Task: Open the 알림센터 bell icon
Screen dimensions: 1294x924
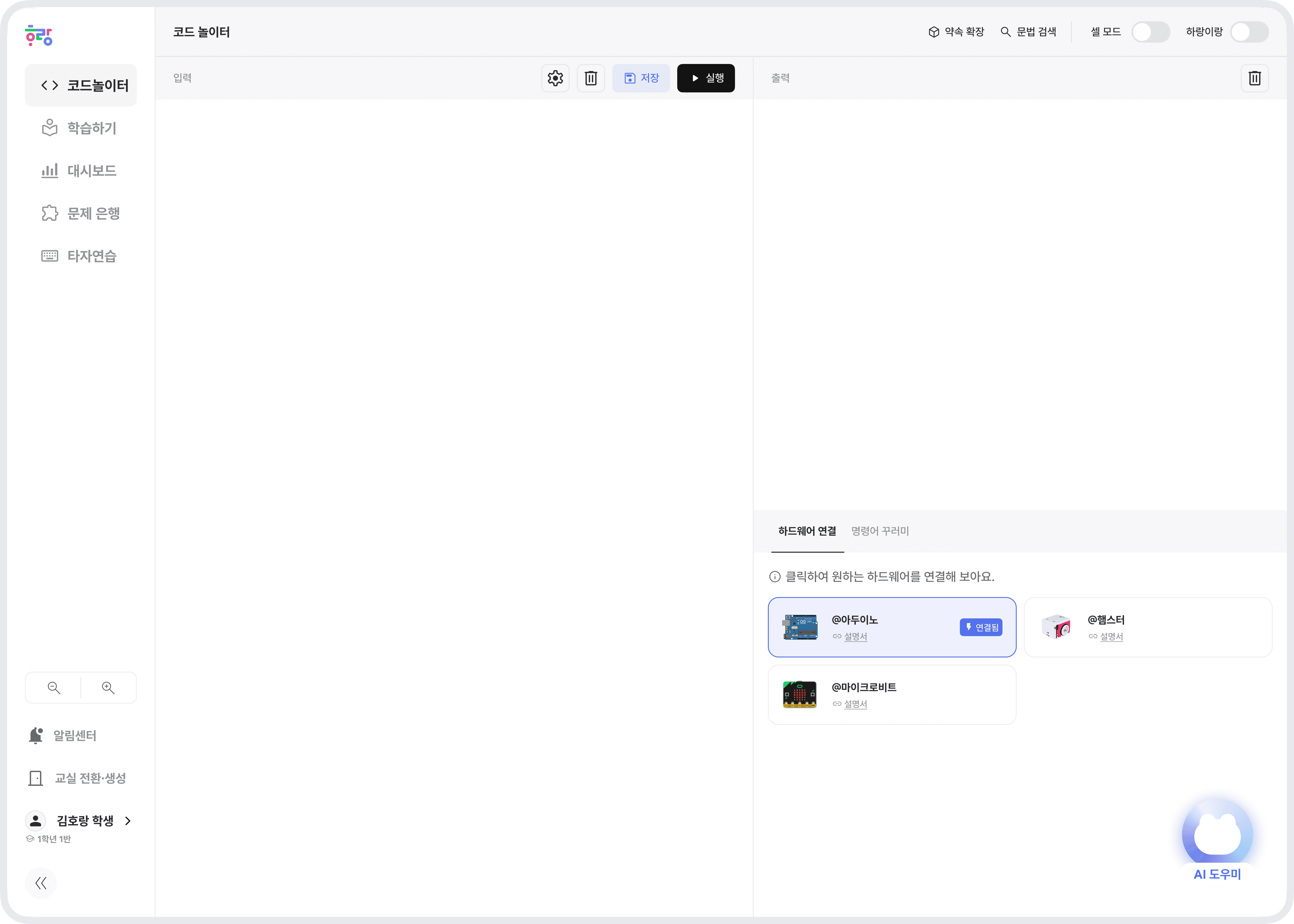Action: click(x=35, y=735)
